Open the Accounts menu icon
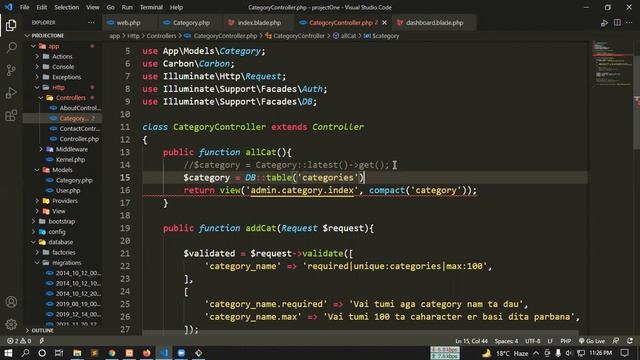 point(11,302)
